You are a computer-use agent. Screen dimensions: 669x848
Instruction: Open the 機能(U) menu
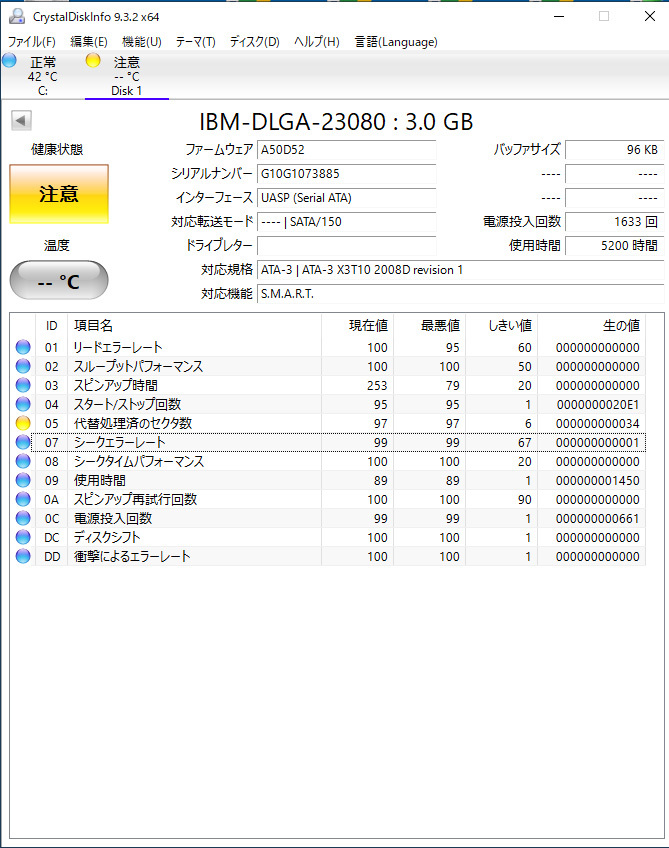click(x=141, y=42)
